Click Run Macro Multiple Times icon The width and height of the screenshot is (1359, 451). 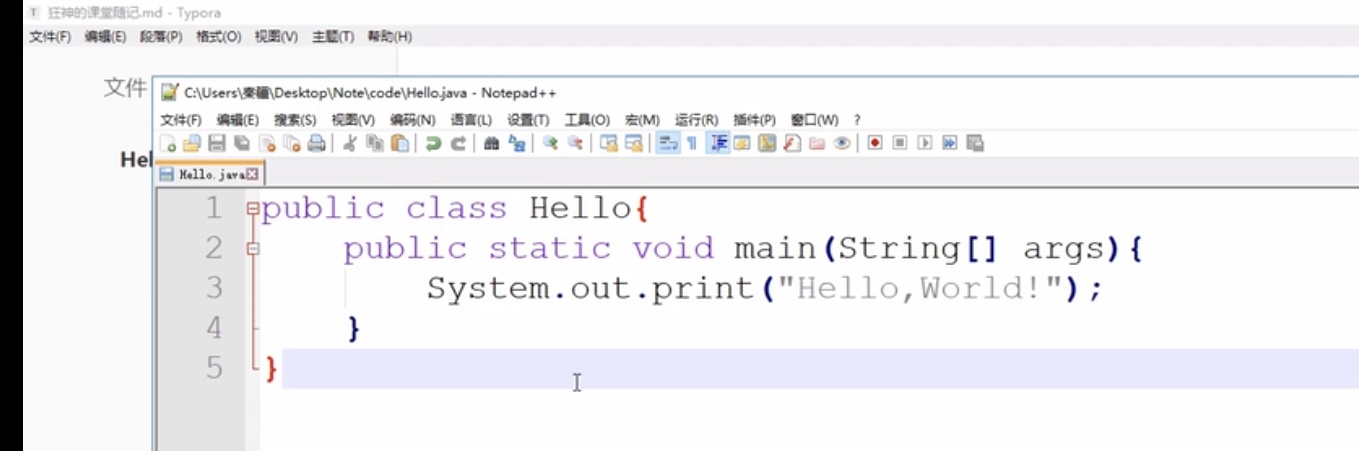coord(949,143)
